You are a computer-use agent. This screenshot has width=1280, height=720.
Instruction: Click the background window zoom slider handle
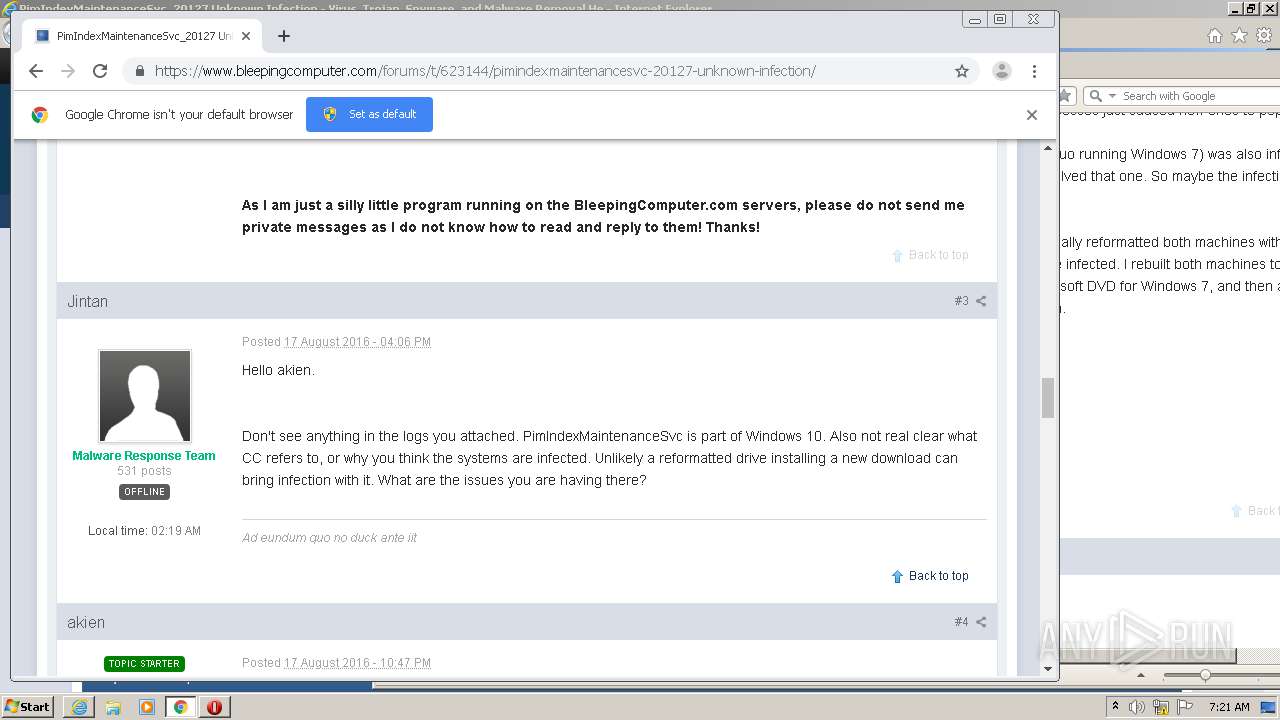click(x=1205, y=675)
